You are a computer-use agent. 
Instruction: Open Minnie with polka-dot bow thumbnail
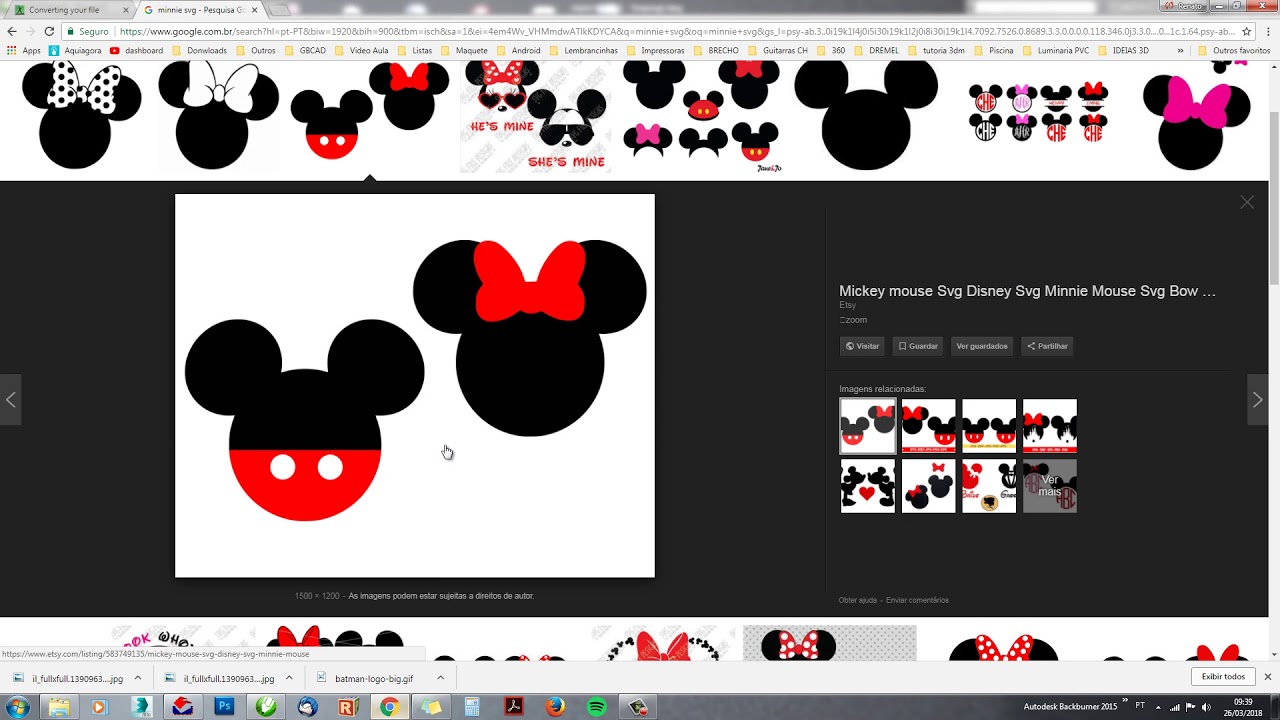tap(82, 115)
